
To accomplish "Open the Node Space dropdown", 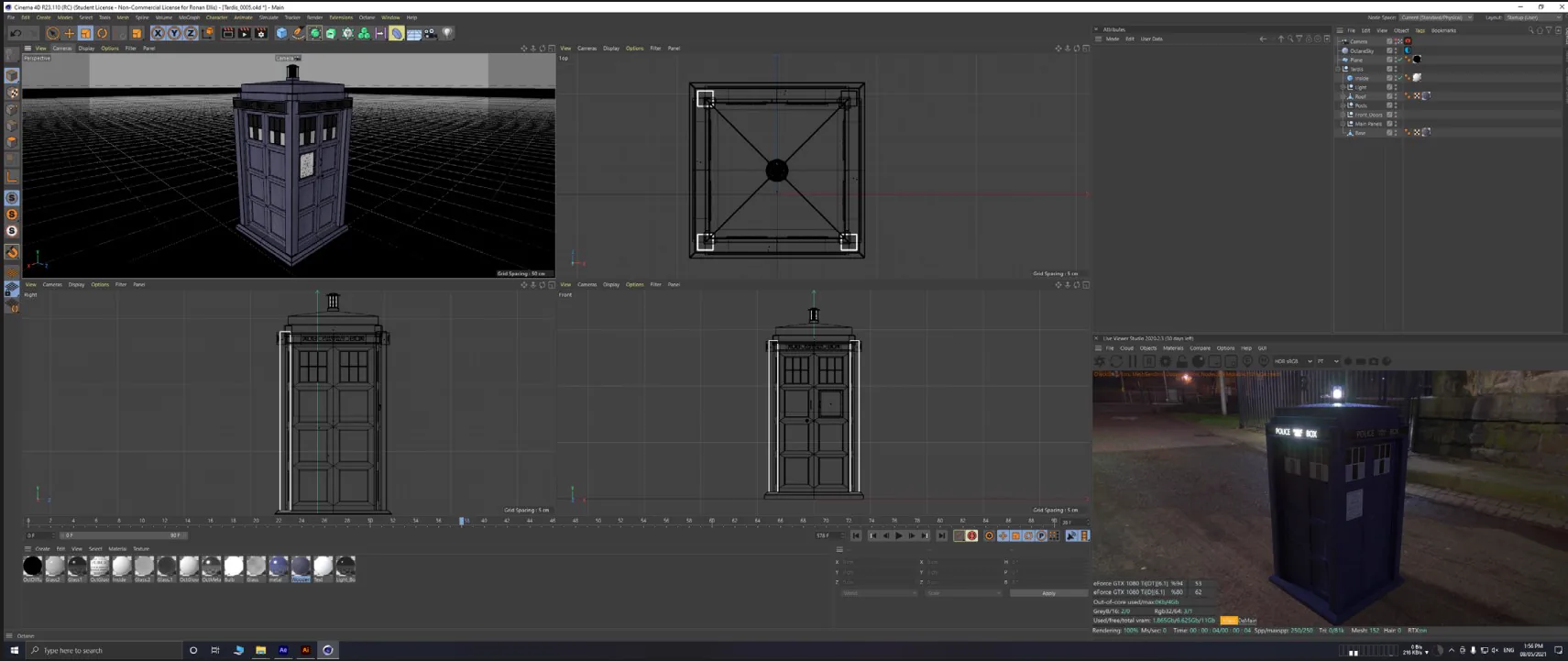I will 1436,17.
